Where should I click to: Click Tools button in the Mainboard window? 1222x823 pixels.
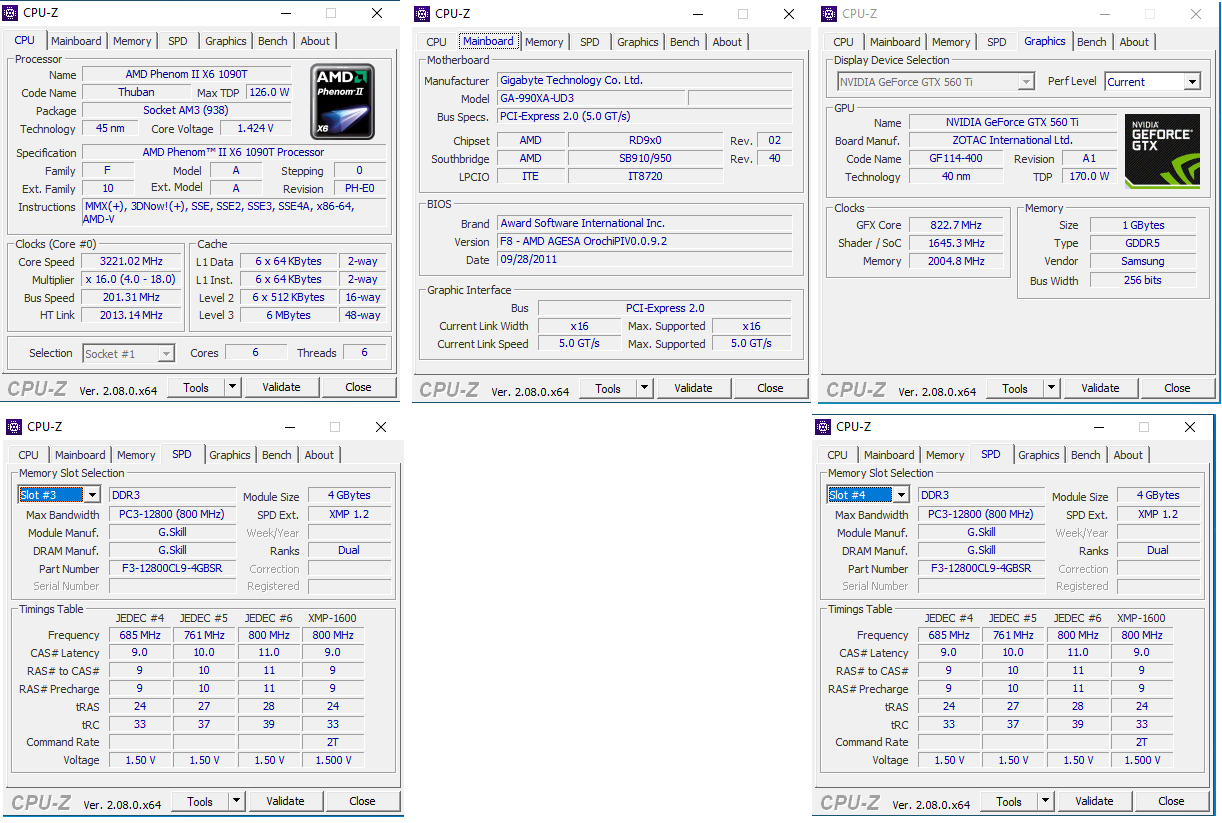pyautogui.click(x=607, y=389)
